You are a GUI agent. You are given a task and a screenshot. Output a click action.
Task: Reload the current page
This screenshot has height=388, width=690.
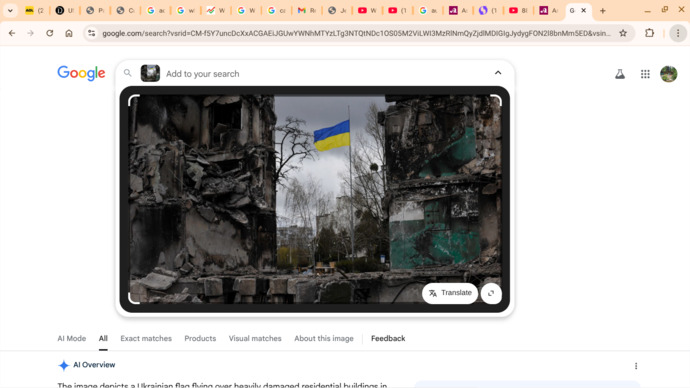click(x=50, y=33)
